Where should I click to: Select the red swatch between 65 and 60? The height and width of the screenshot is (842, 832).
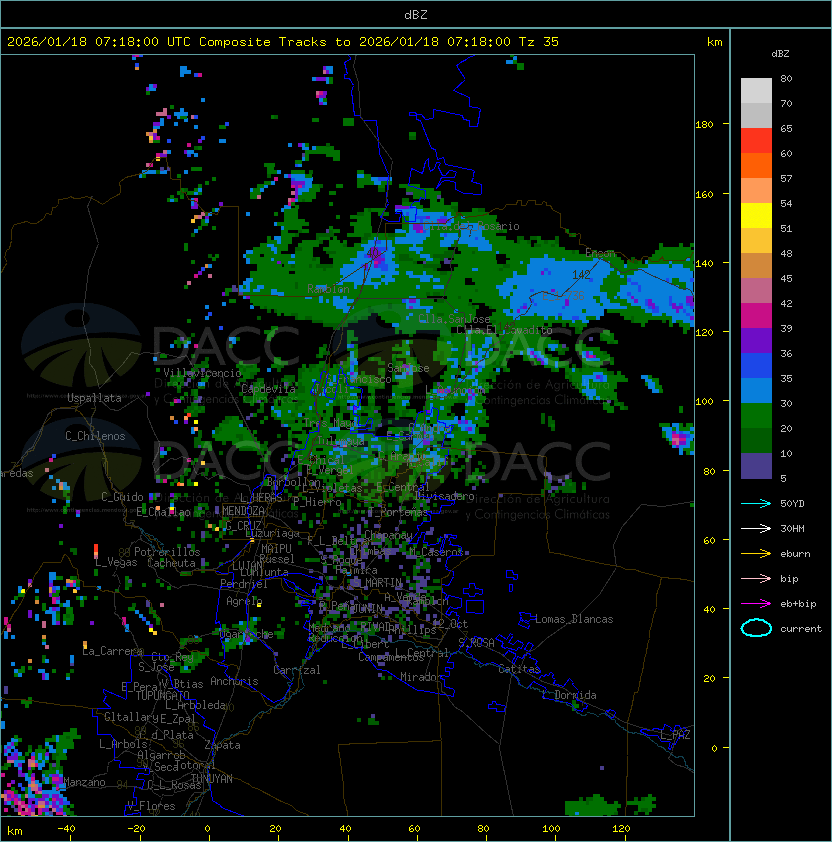pos(756,141)
